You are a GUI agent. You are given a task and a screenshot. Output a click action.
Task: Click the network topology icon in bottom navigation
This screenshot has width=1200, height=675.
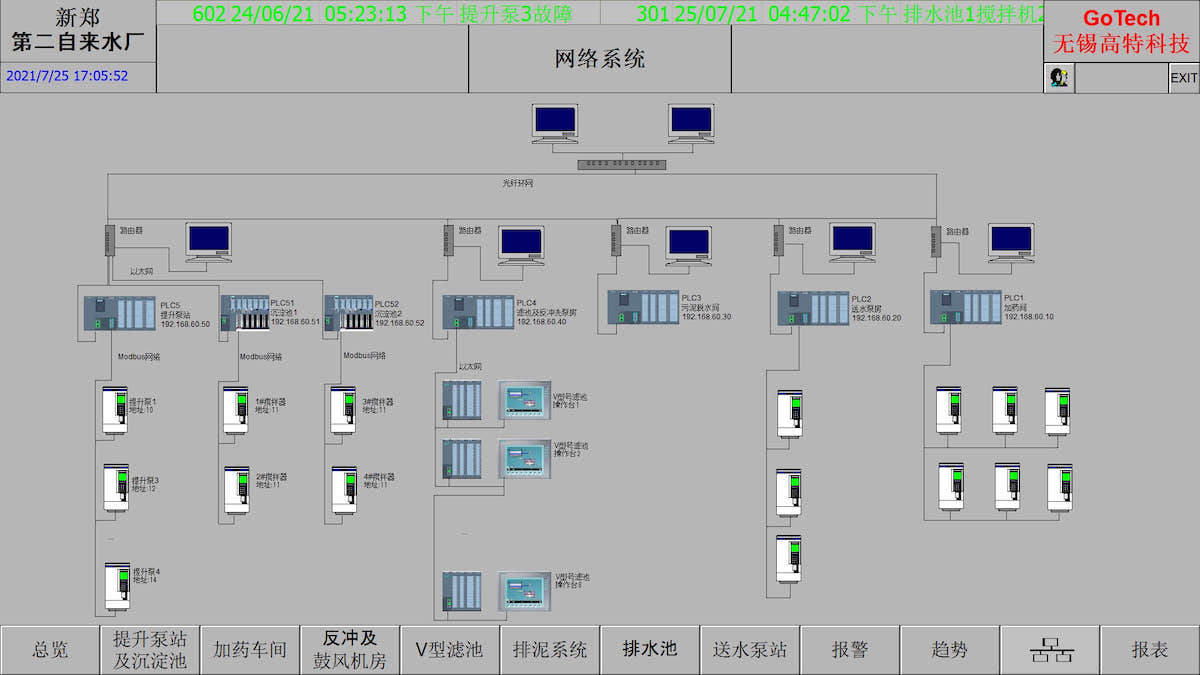click(1050, 650)
